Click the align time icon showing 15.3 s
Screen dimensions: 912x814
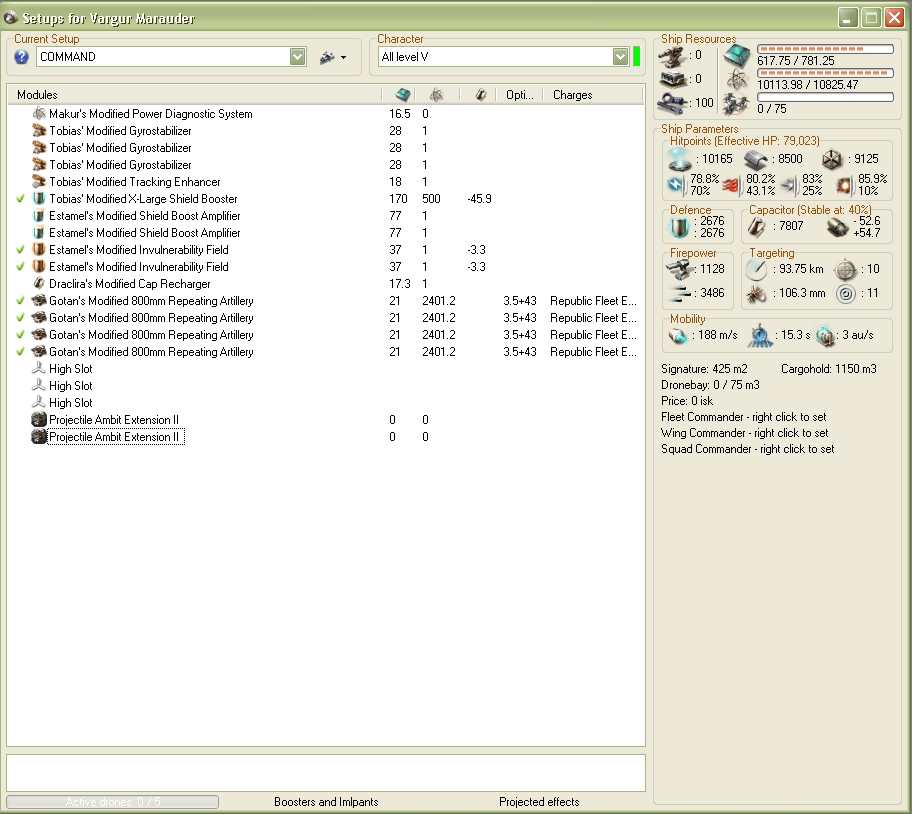(x=761, y=335)
